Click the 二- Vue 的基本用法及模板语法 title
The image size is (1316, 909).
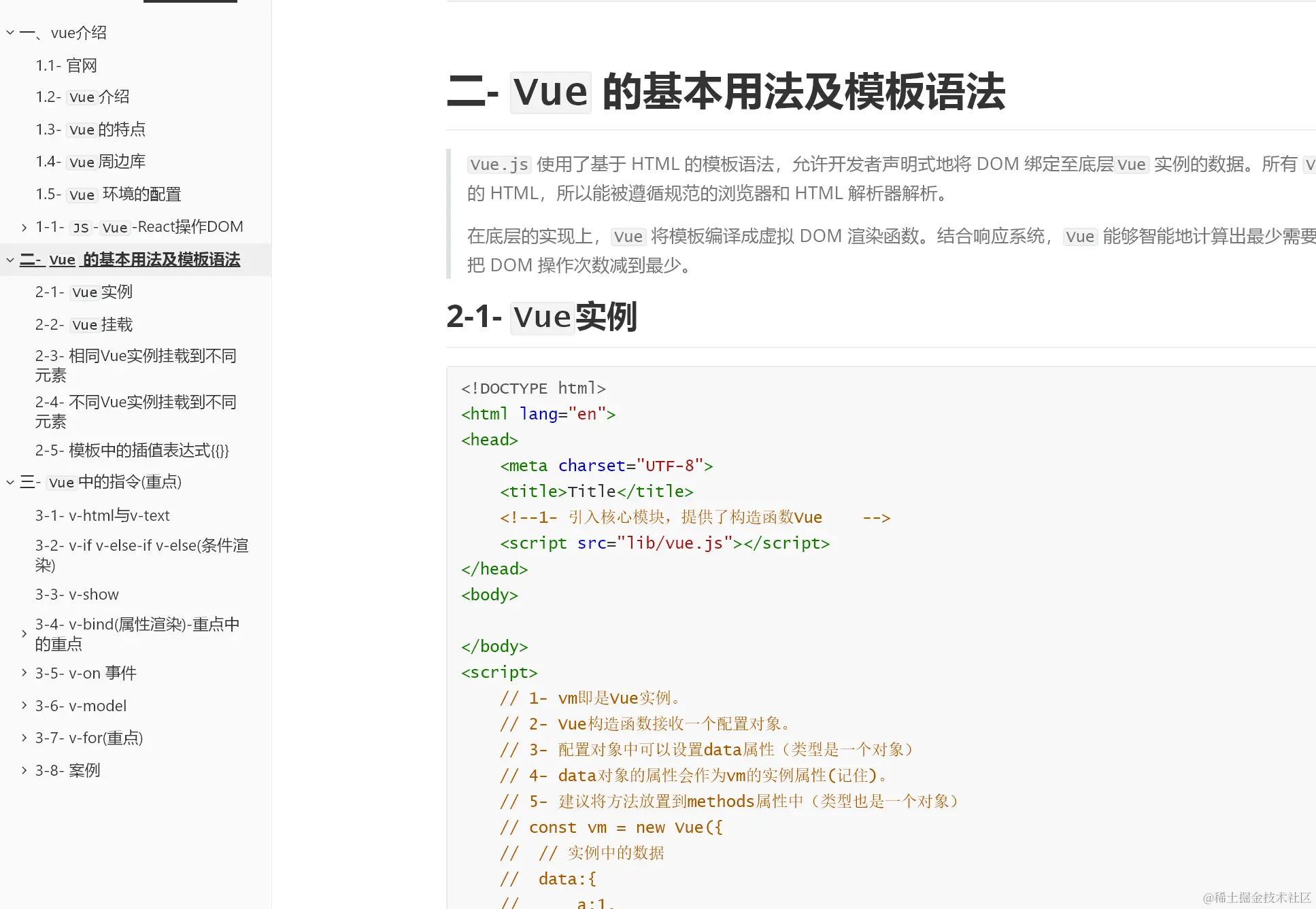click(726, 92)
